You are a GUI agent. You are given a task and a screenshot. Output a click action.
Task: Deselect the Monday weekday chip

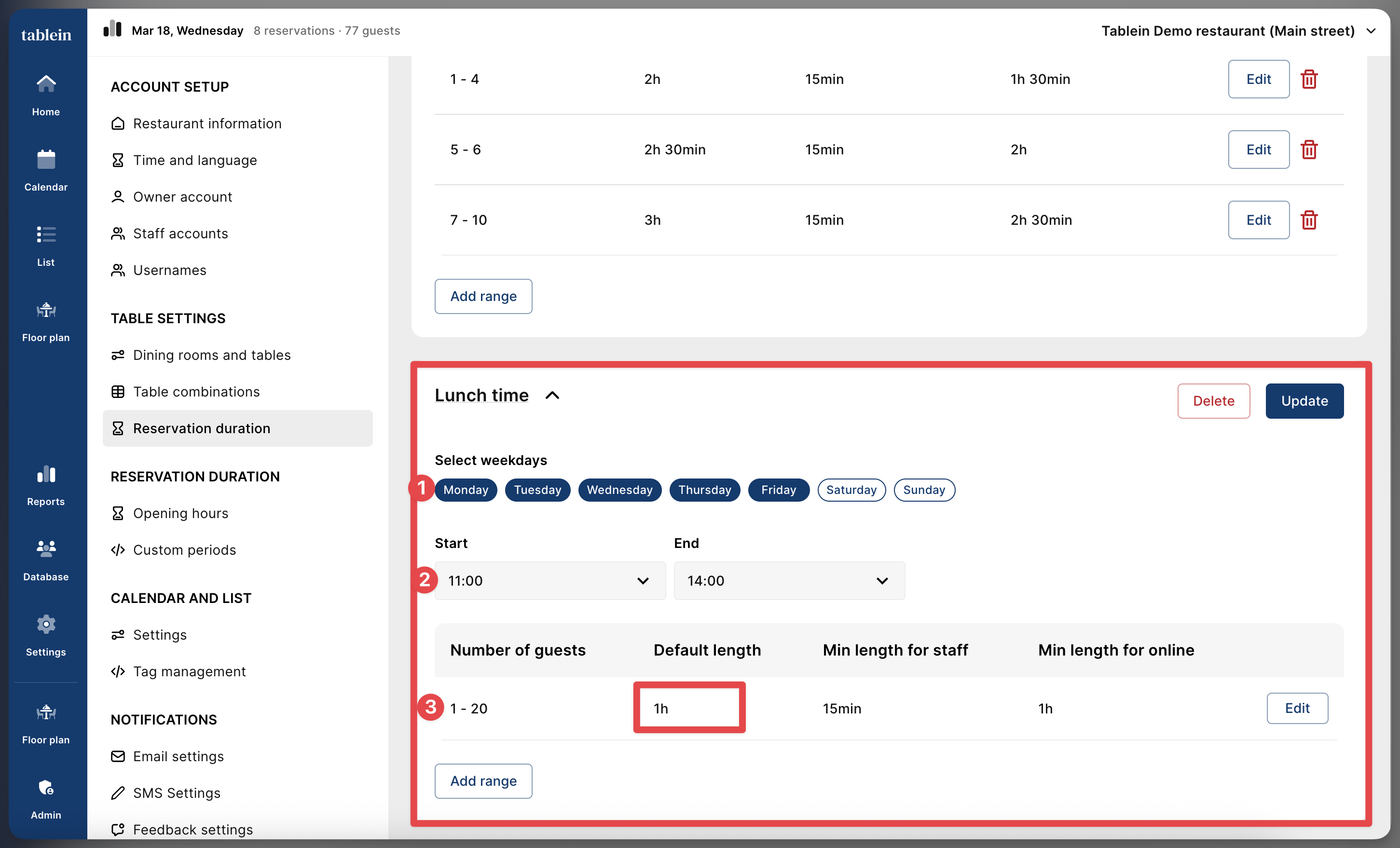click(x=466, y=490)
